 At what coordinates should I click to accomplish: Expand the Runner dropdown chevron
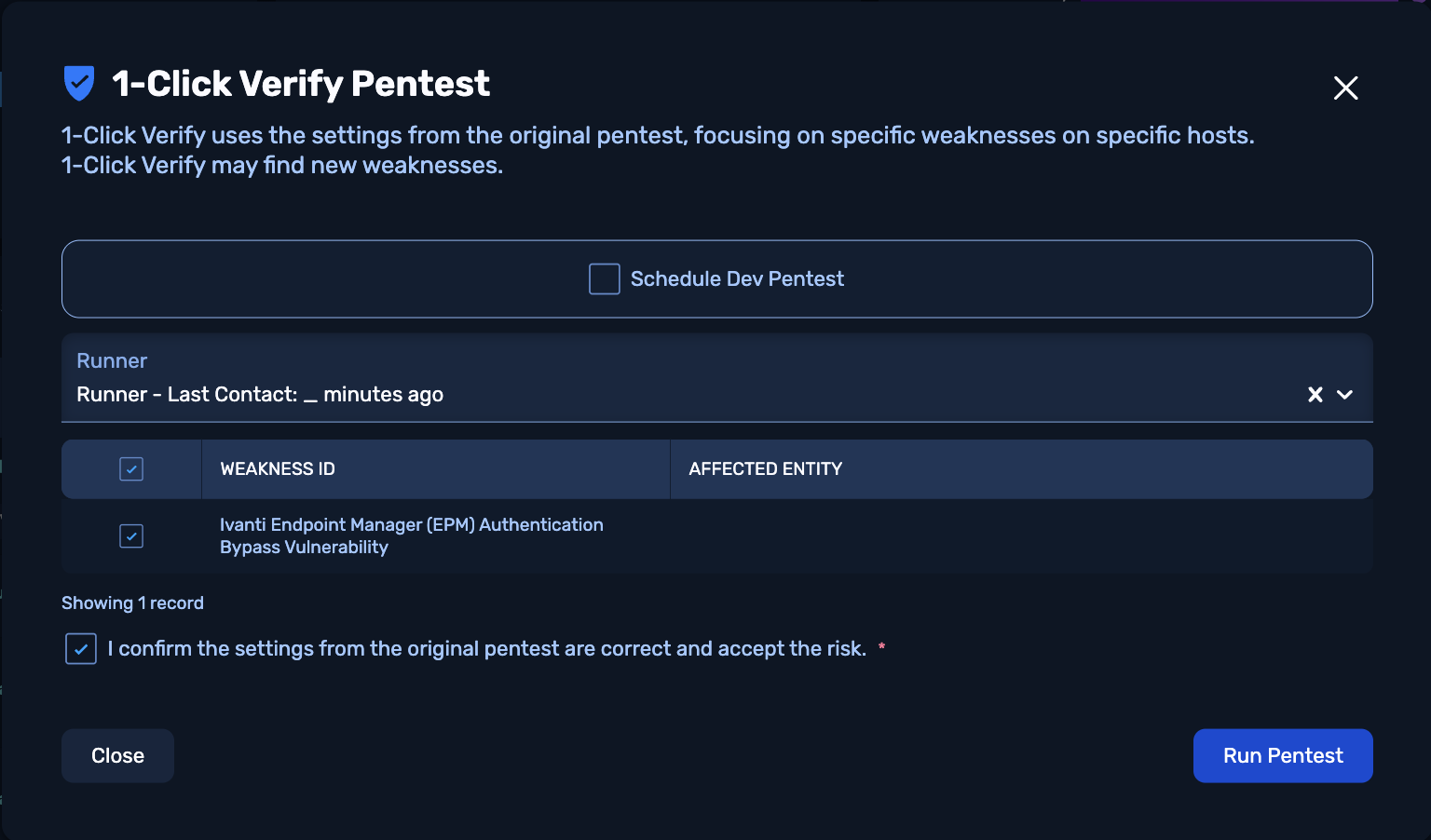1344,395
